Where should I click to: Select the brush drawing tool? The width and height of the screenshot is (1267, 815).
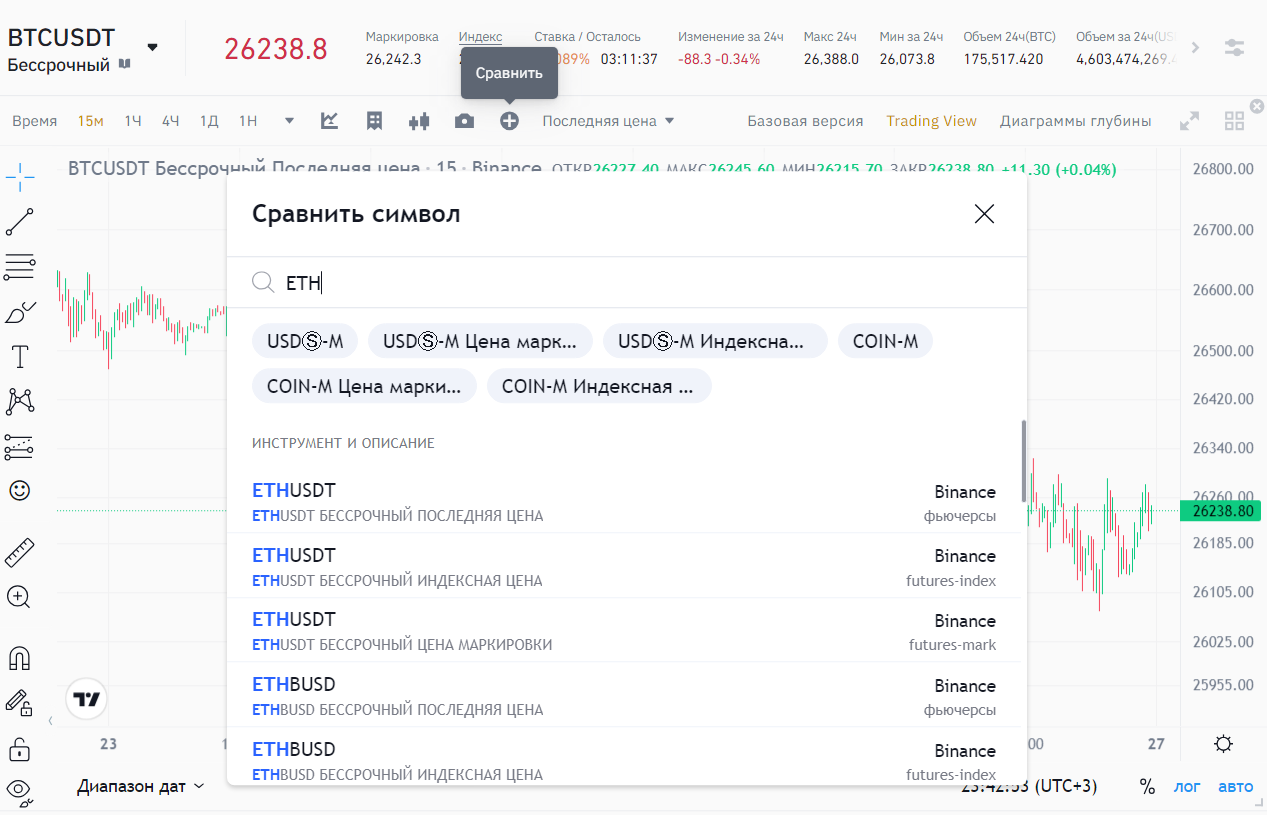(x=20, y=312)
